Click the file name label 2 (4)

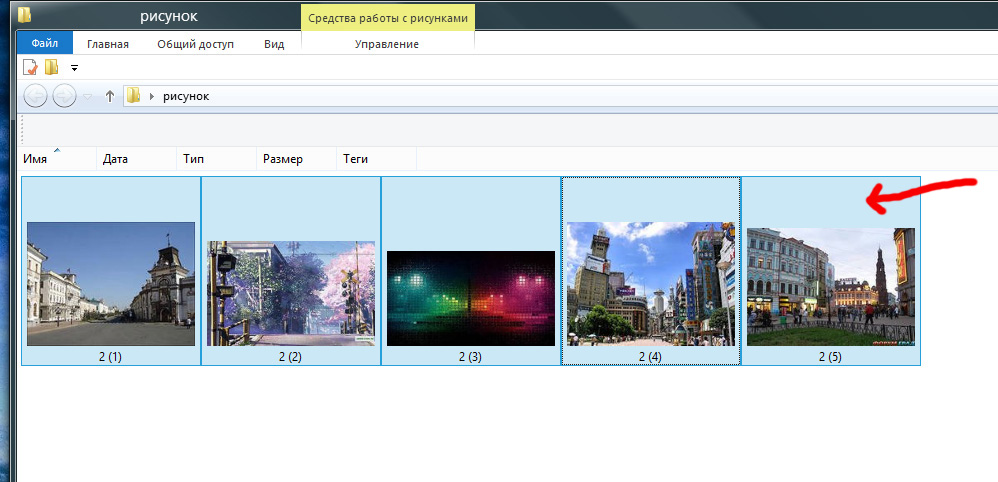(x=650, y=357)
